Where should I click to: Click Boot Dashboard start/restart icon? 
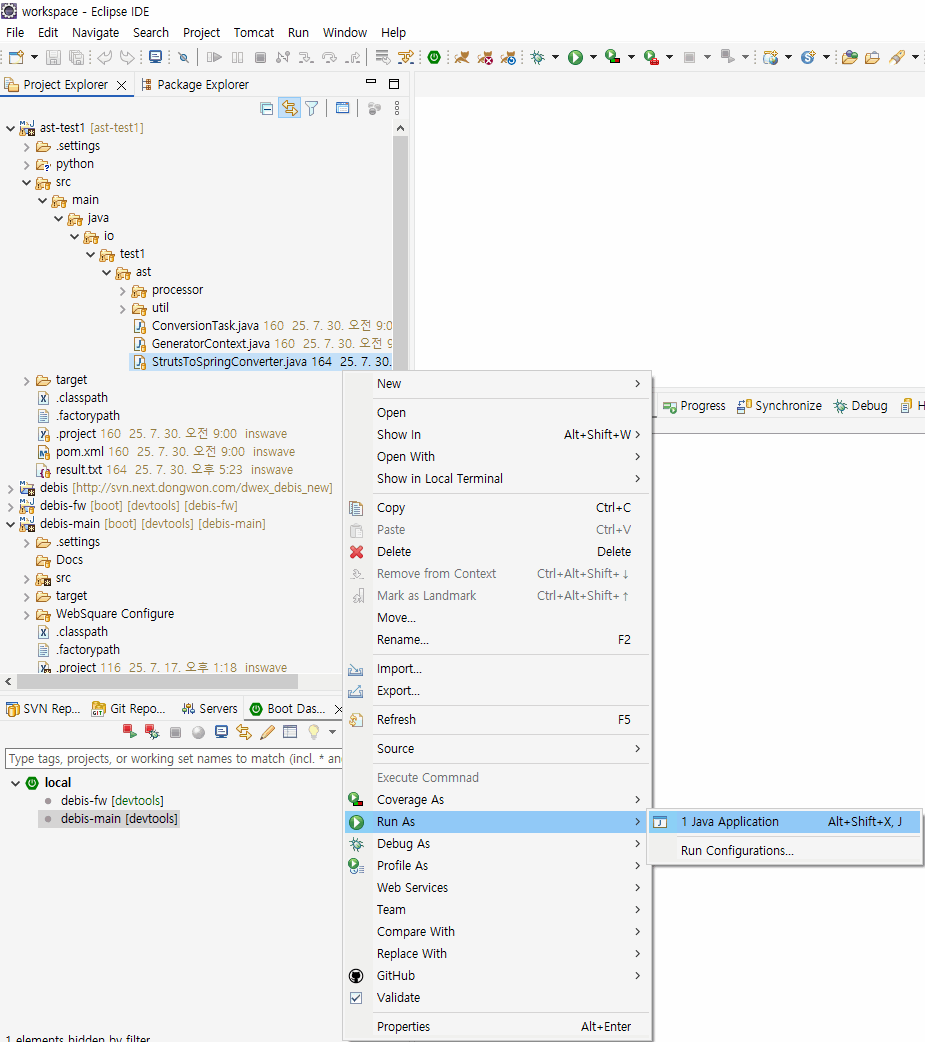(130, 732)
